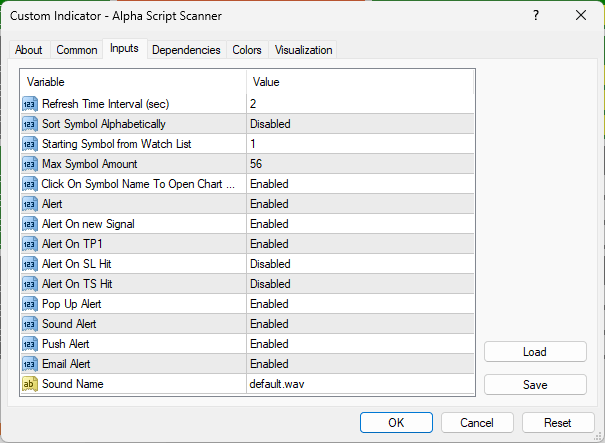Open Alert On TS Hit value dropdown

(360, 284)
